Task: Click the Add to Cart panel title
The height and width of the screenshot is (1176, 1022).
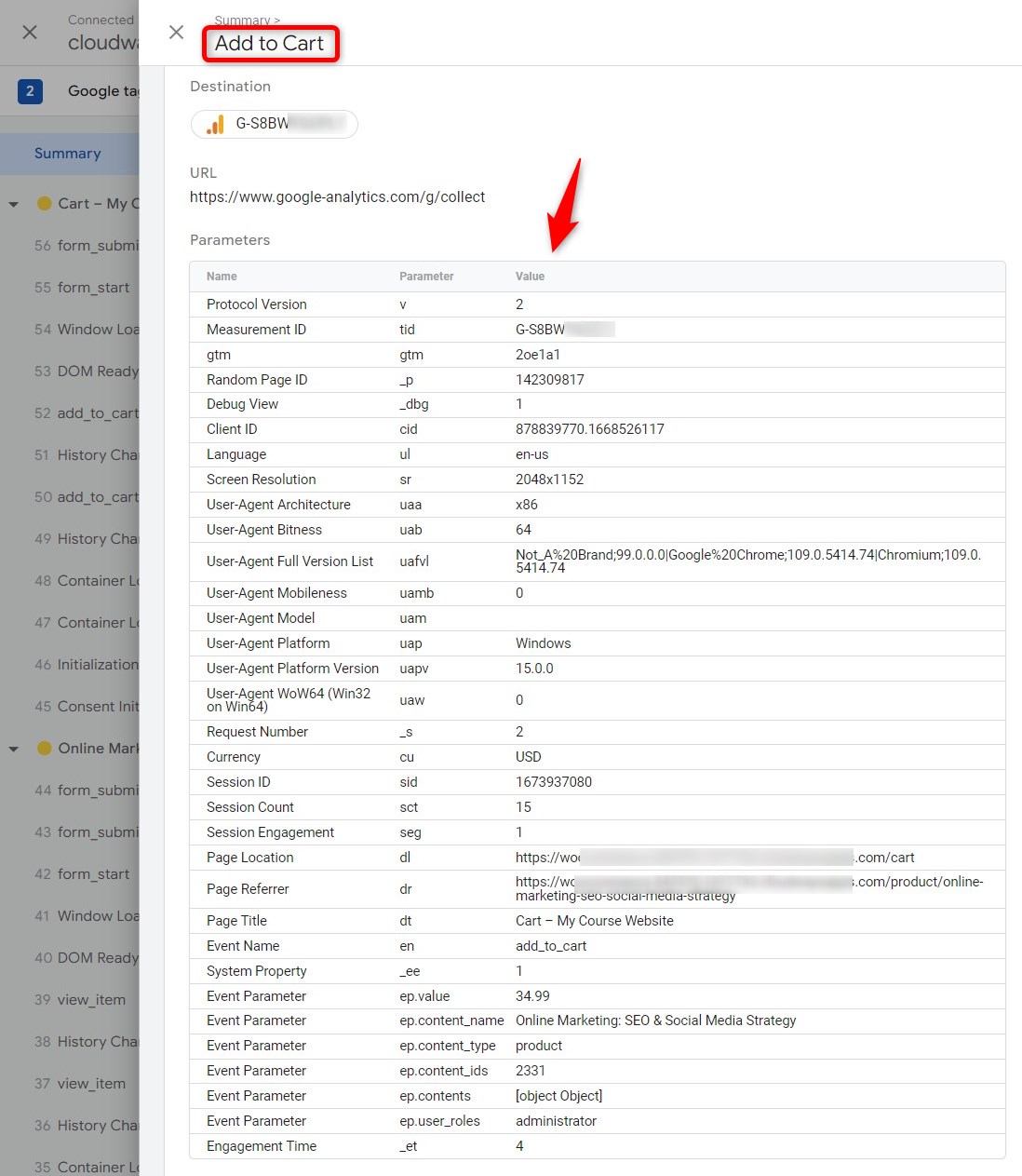Action: 269,44
